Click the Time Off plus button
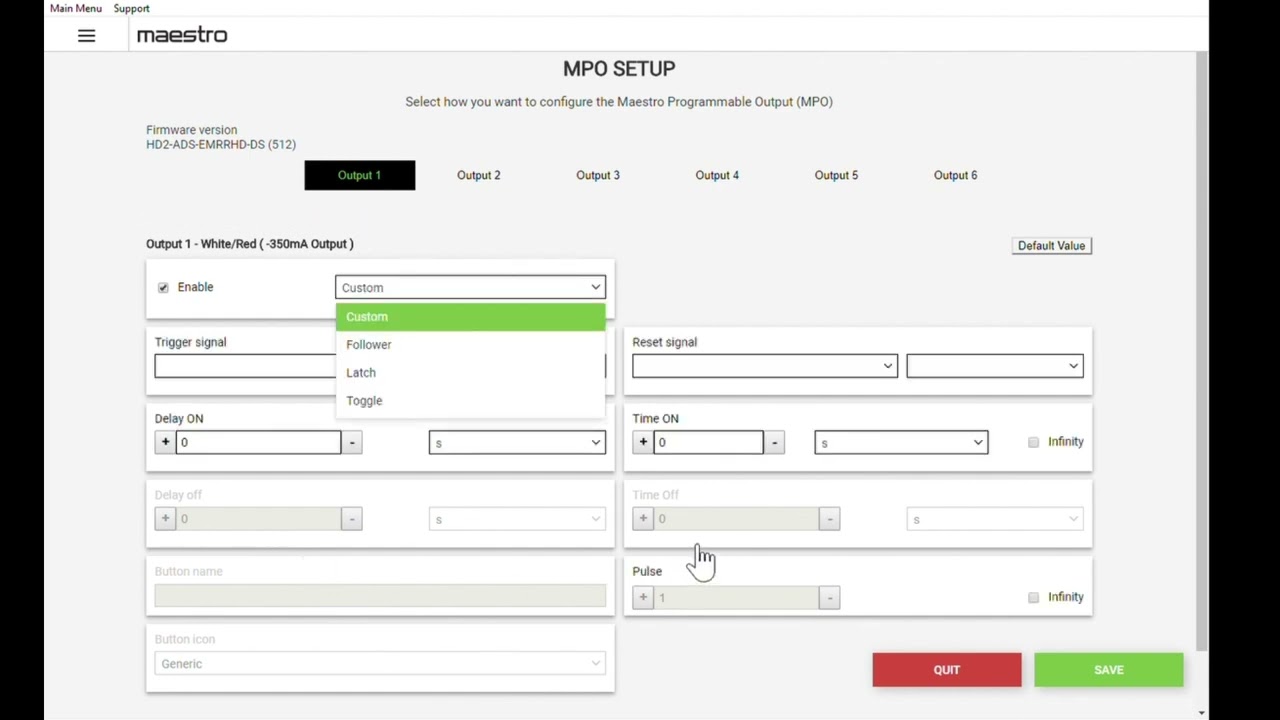Screen dimensions: 1280x720 pyautogui.click(x=643, y=518)
